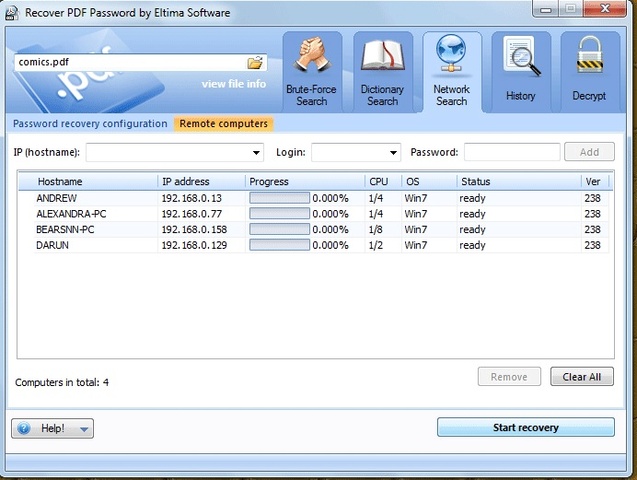Click the application icon in title bar
This screenshot has height=480, width=637.
tap(12, 13)
